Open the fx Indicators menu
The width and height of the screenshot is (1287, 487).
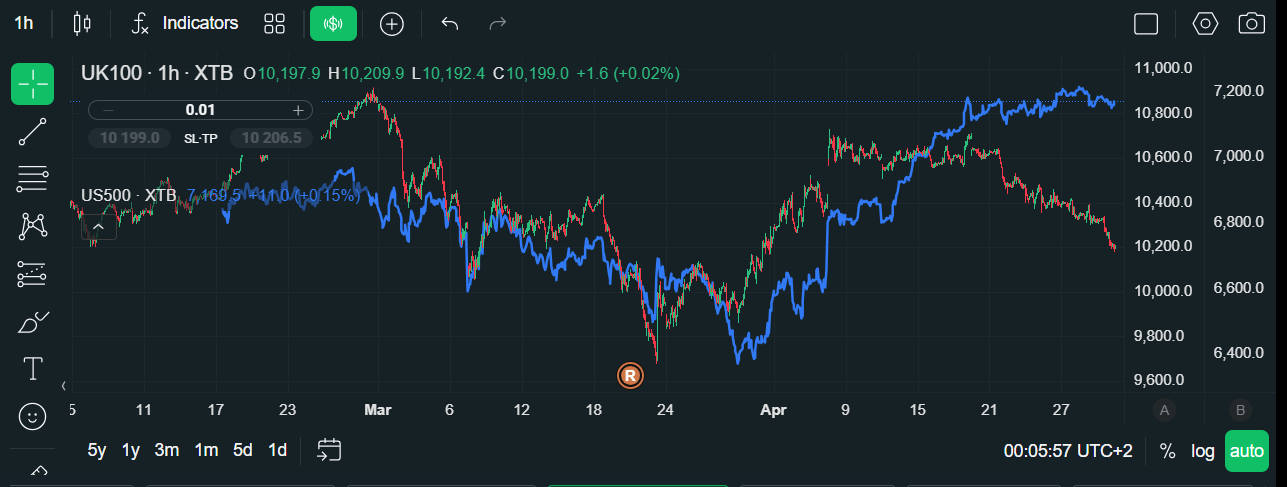tap(185, 23)
